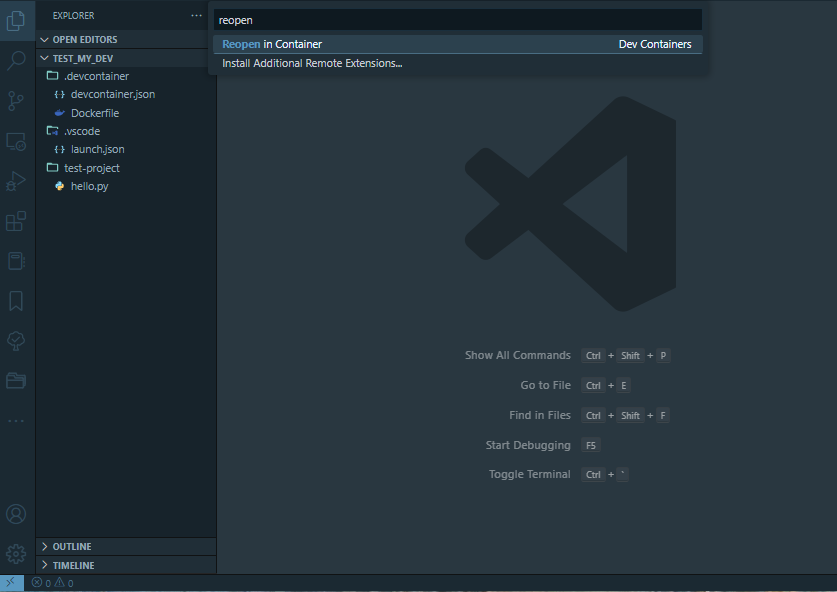Open the Bookmarks view

(16, 301)
